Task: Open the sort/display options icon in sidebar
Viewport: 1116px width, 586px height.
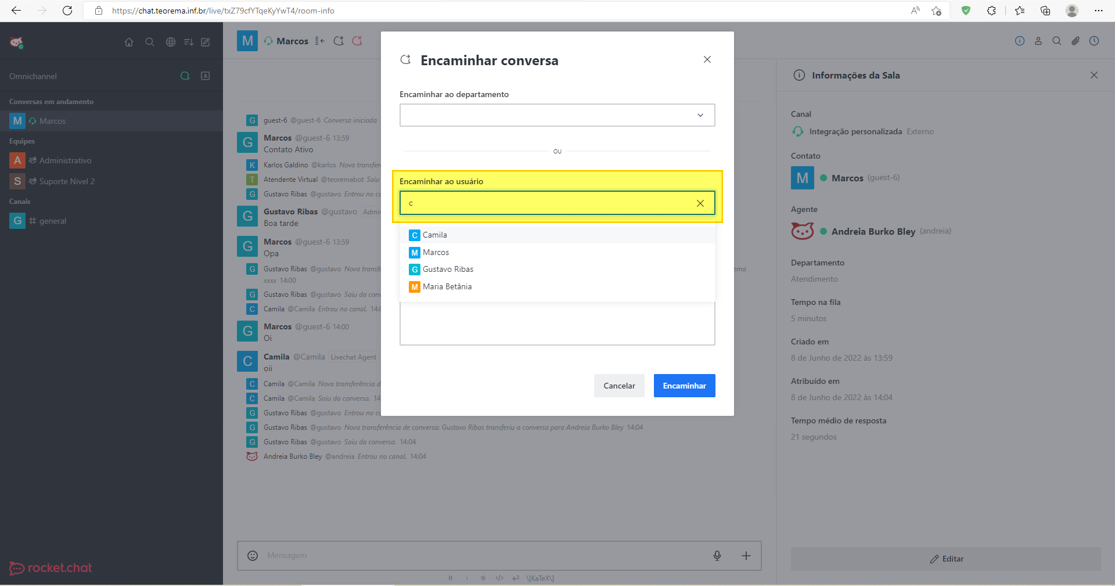Action: pos(189,42)
